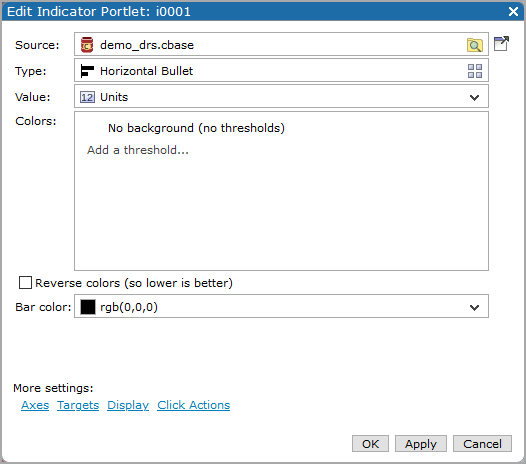This screenshot has width=526, height=464.
Task: Open the Display settings link
Action: click(x=128, y=405)
